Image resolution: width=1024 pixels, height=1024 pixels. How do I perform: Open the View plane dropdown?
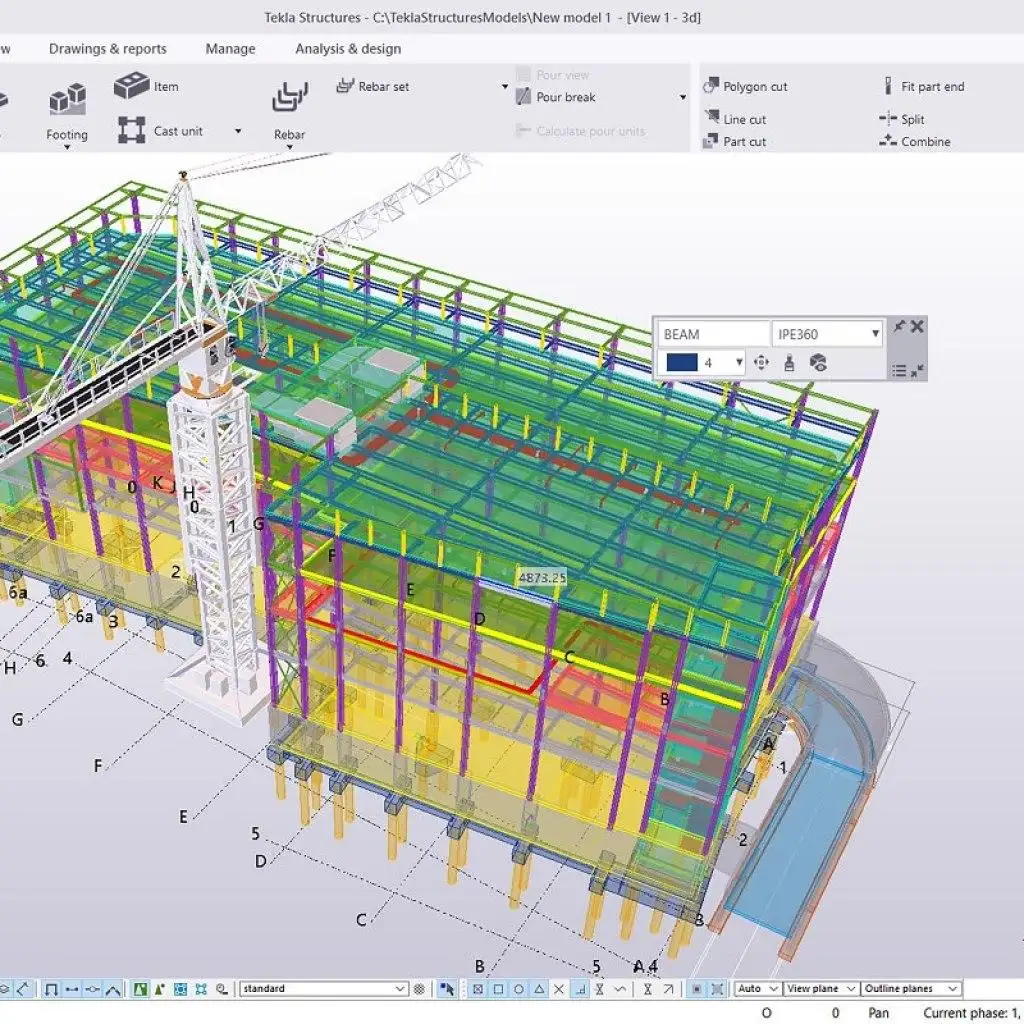[x=821, y=989]
